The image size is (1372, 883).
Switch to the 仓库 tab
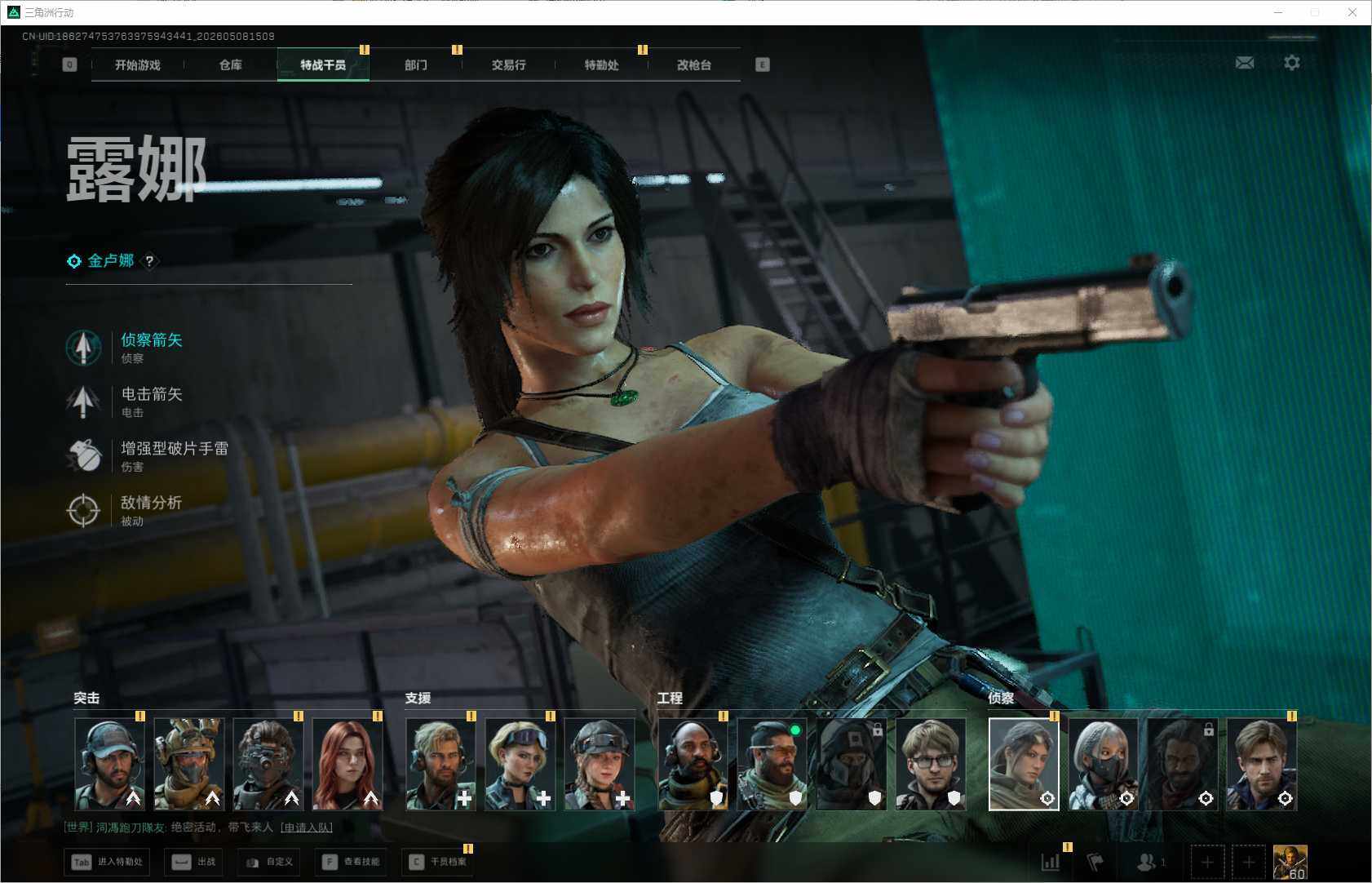(231, 64)
